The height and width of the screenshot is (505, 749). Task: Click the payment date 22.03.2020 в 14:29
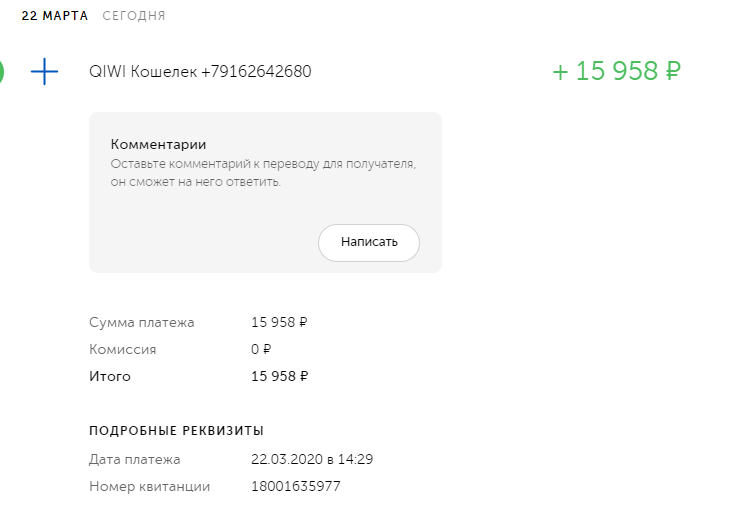tap(312, 460)
